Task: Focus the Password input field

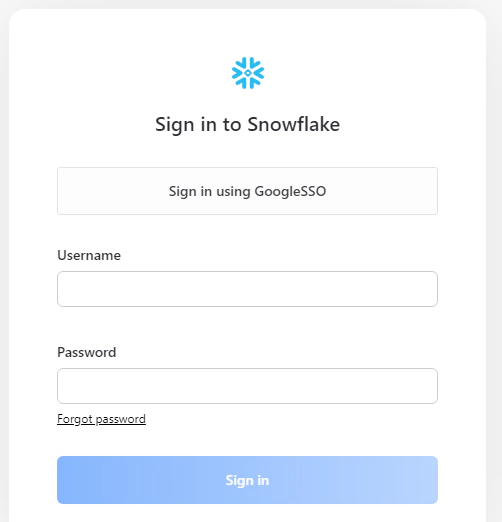Action: point(247,386)
